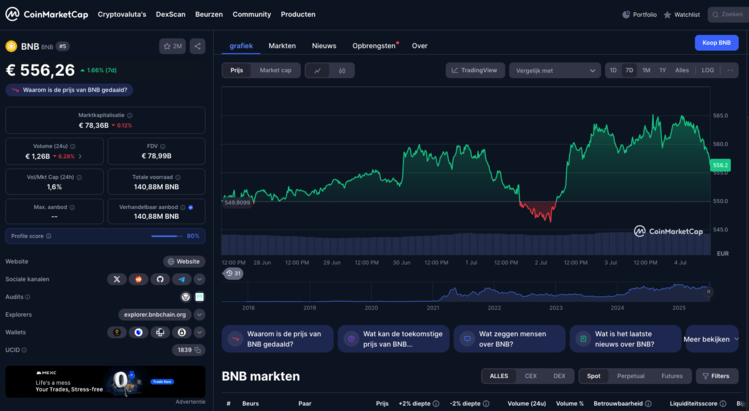Open the Beurzen menu
749x411 pixels.
(x=209, y=15)
